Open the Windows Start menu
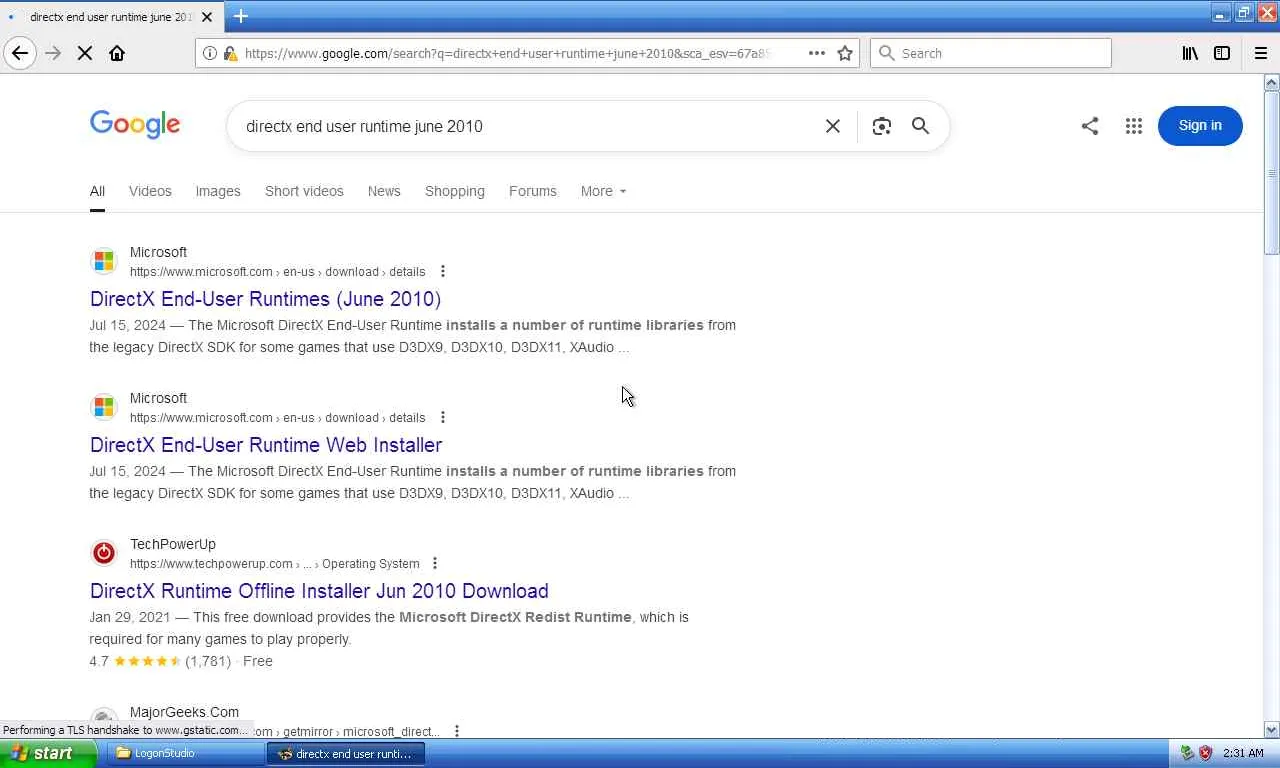 (x=48, y=754)
